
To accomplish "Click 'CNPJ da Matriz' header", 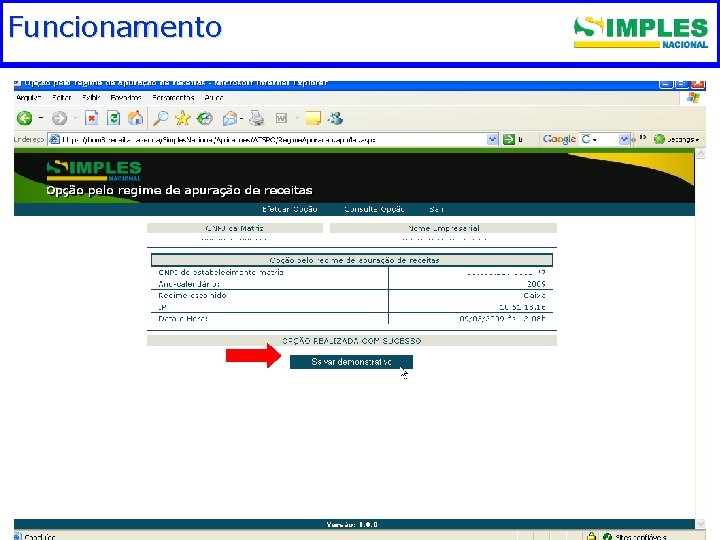I will point(235,228).
